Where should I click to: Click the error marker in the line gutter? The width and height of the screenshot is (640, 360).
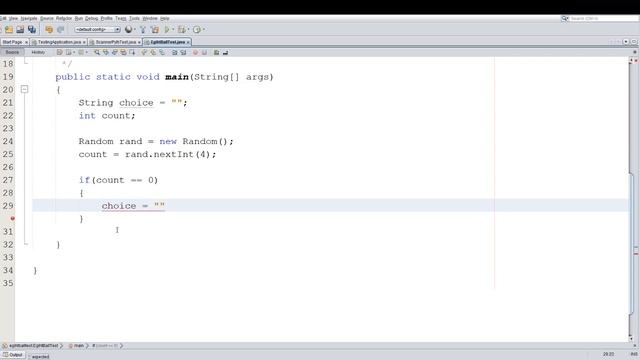pyautogui.click(x=13, y=219)
